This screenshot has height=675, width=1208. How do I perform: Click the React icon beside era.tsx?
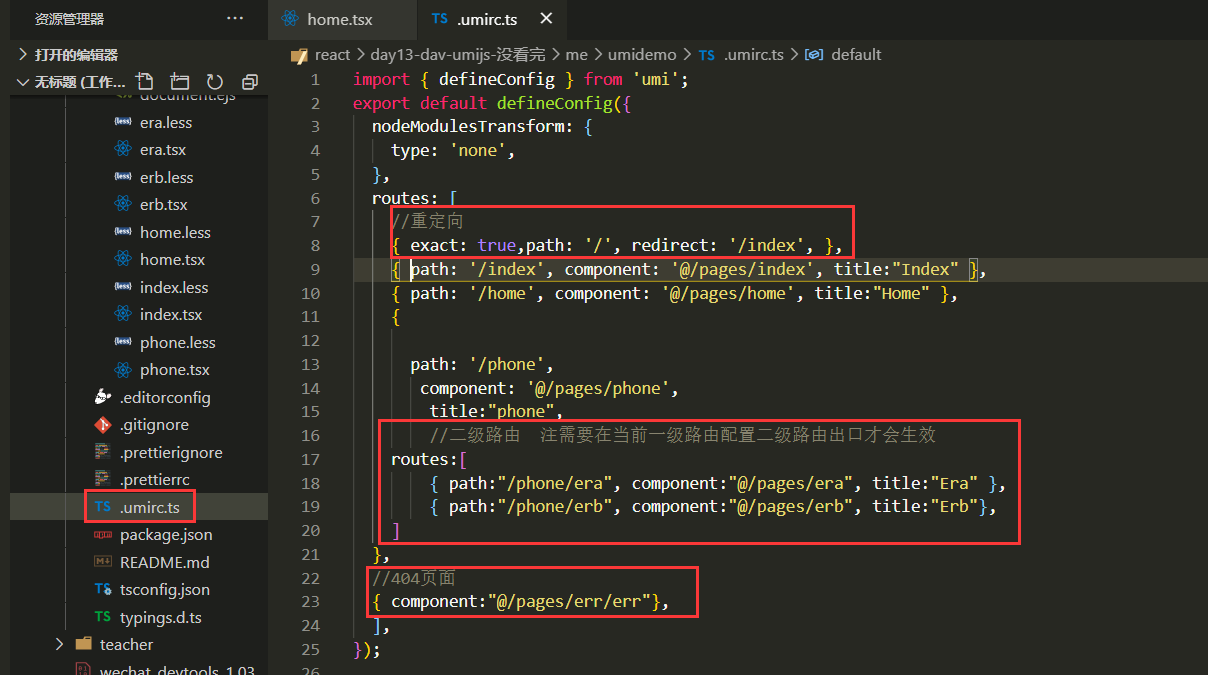coord(123,150)
